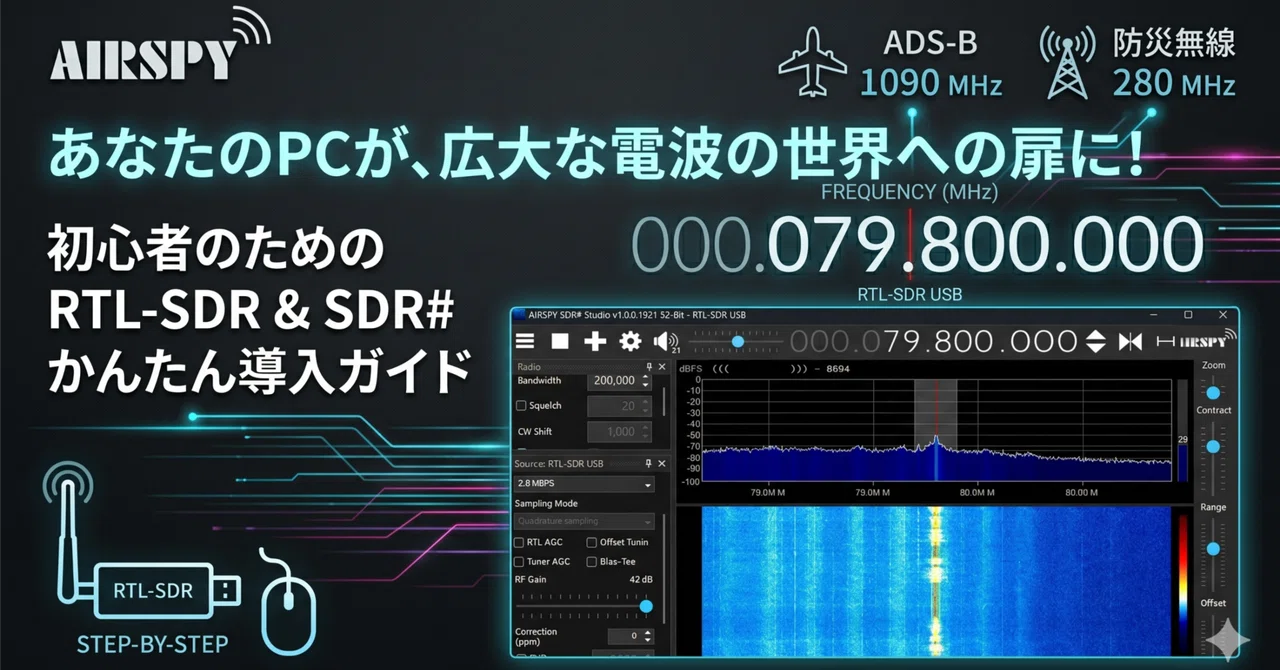1280x670 pixels.
Task: Click the "STEP-BY-STEP" caption
Action: click(x=152, y=644)
